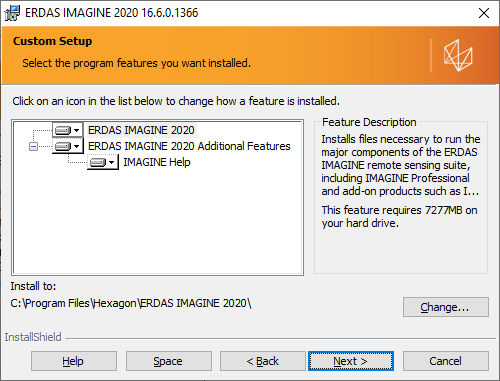500x381 pixels.
Task: Open the install-option arrow for Additional Features
Action: (x=77, y=146)
